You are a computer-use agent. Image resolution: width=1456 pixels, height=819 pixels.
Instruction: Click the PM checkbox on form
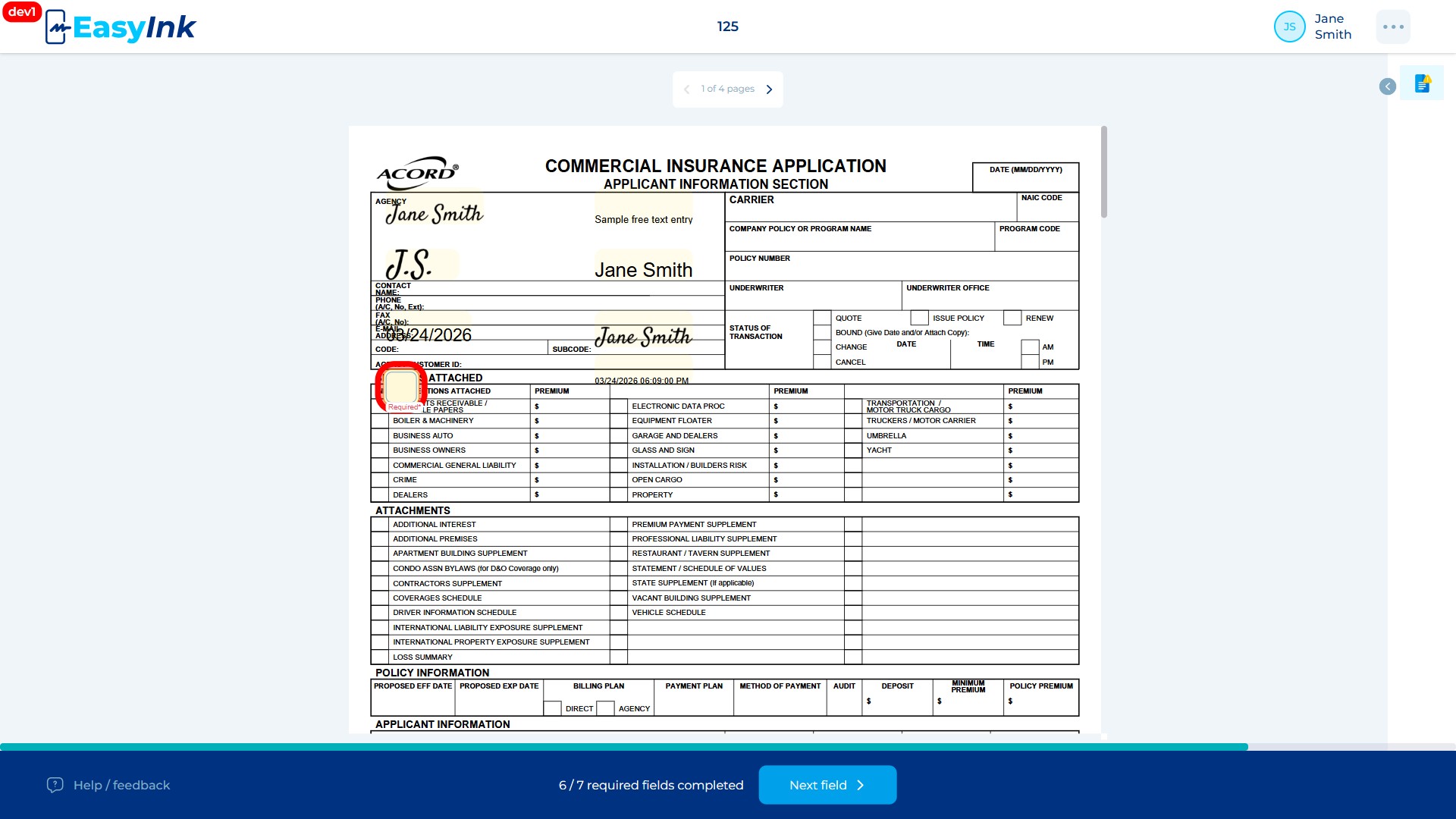[1030, 362]
